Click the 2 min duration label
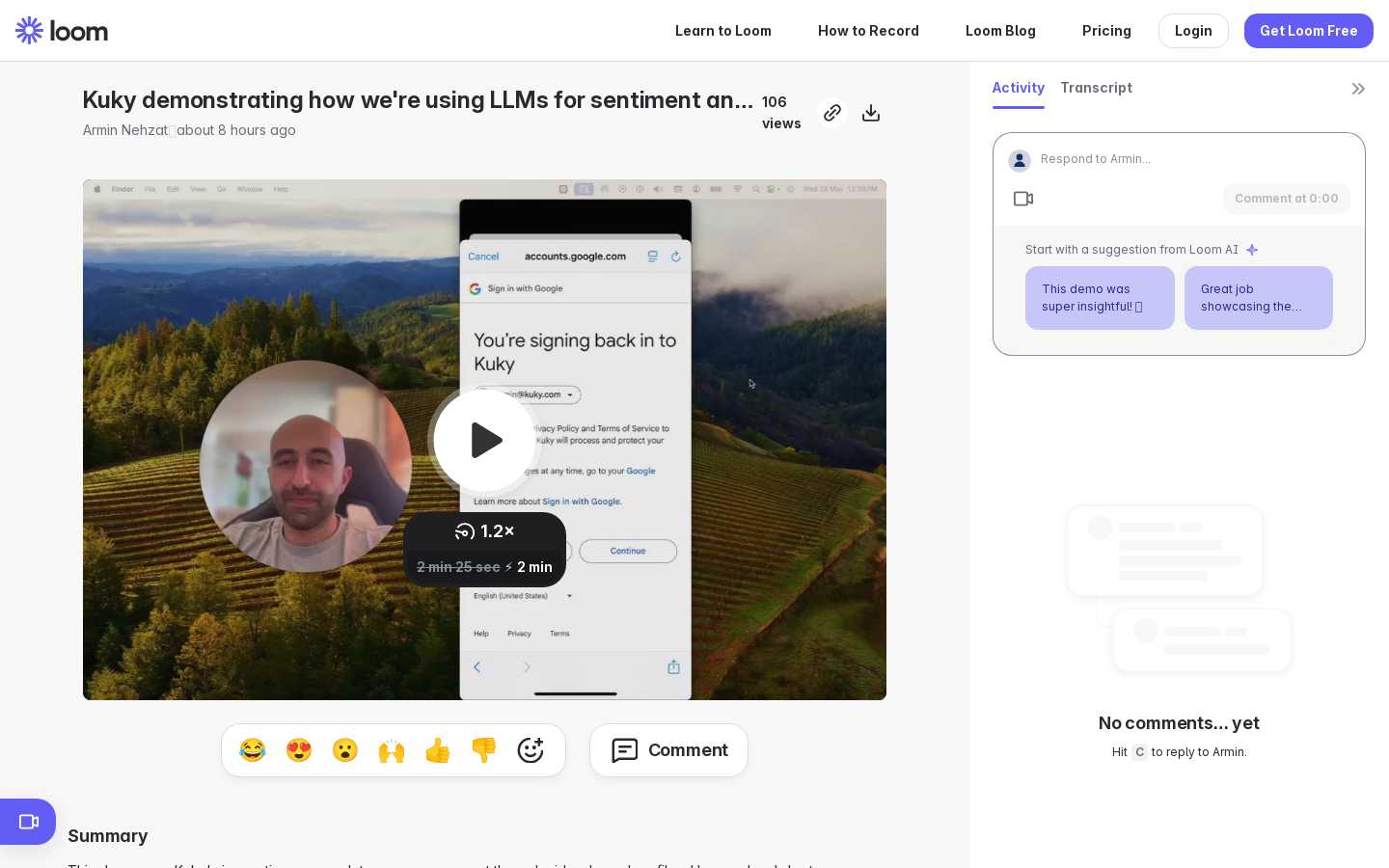1389x868 pixels. coord(534,567)
